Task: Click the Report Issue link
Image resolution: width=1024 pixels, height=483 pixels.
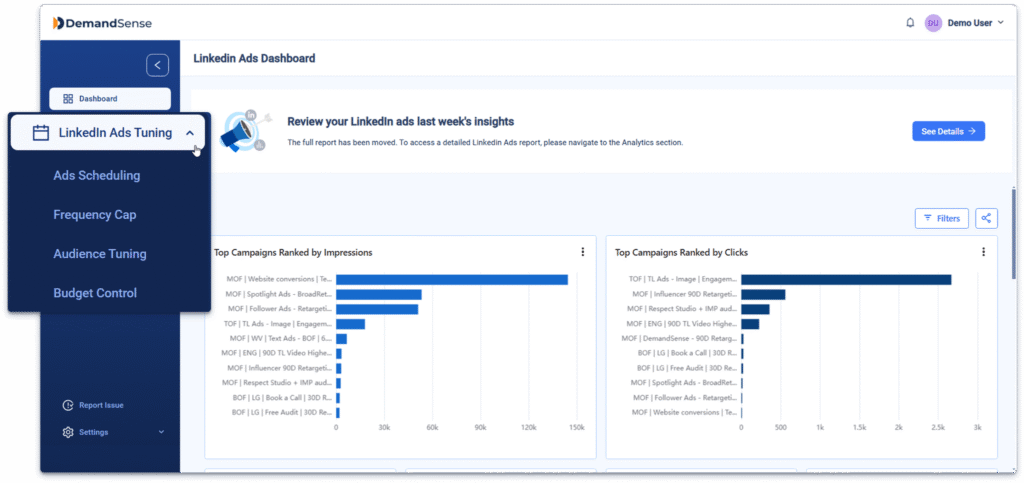Action: [101, 405]
